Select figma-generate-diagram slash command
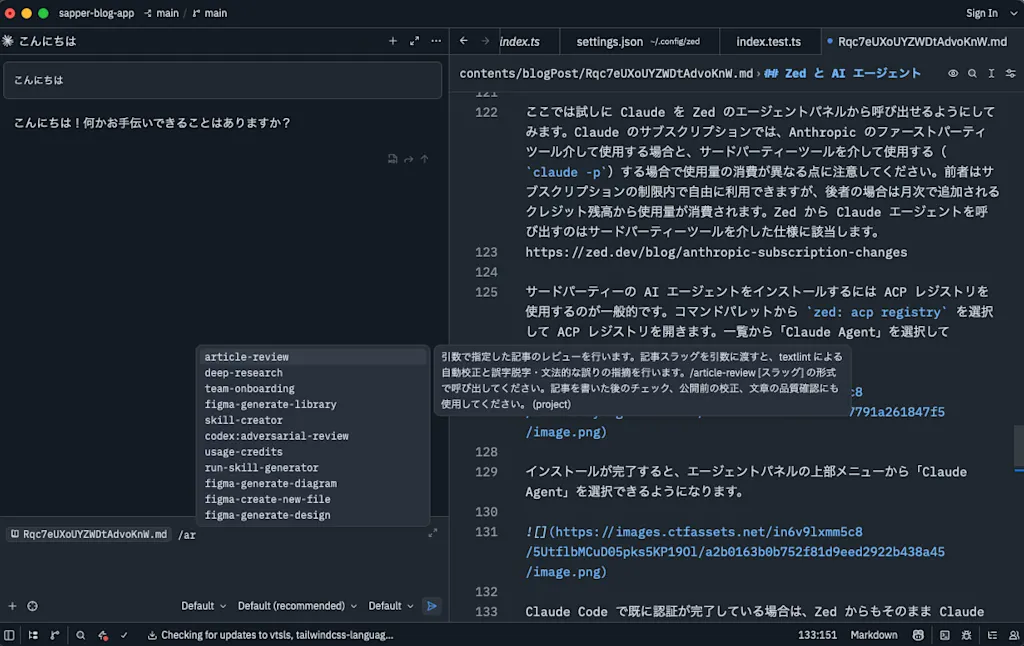1024x646 pixels. coord(313,483)
